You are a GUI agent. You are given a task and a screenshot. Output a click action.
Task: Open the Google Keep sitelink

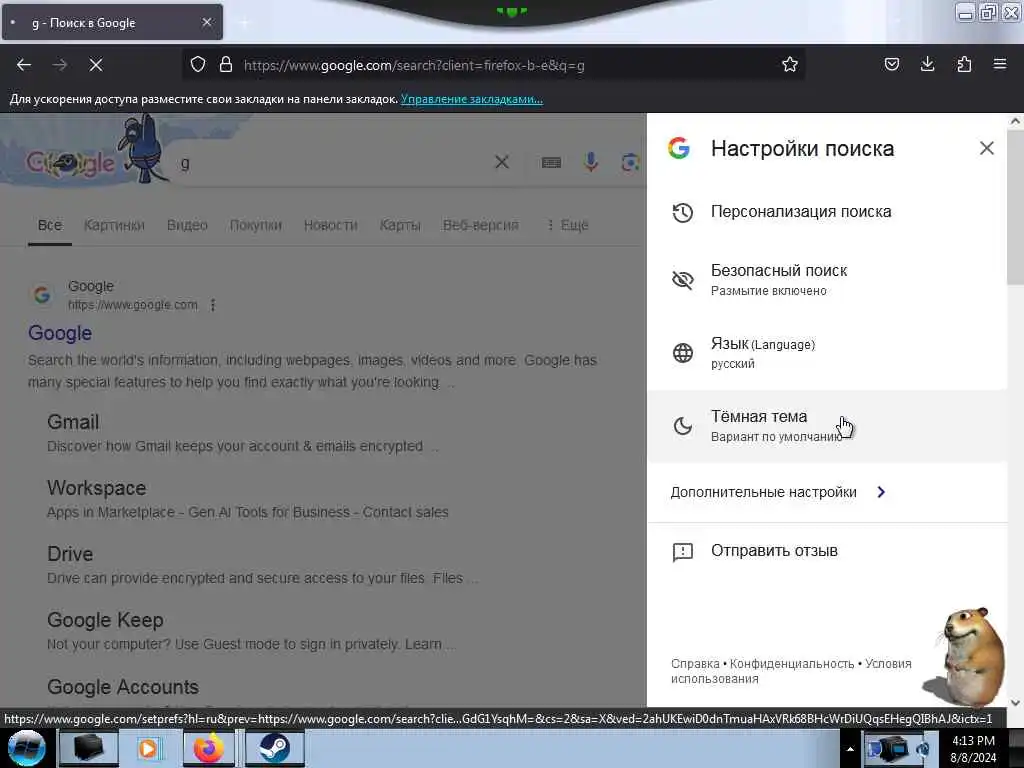(x=105, y=620)
